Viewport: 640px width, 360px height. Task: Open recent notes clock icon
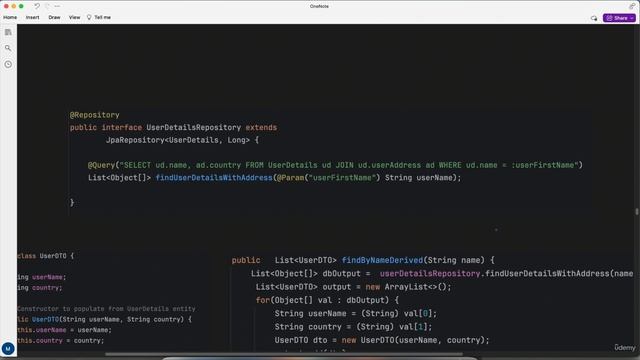tap(8, 64)
